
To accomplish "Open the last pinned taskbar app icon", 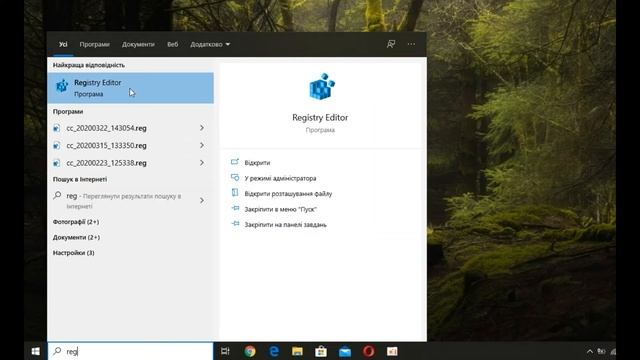I will pos(392,351).
